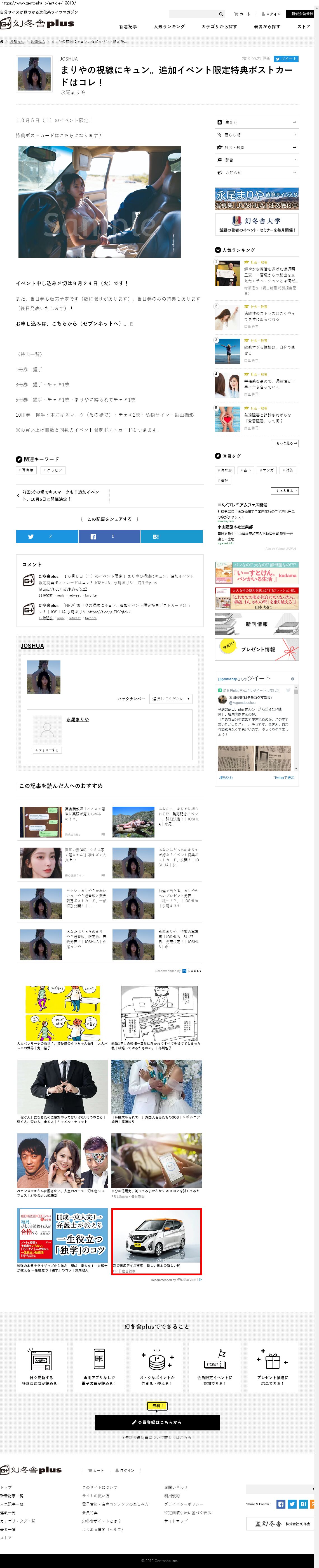Click the 対談 tag

tap(287, 470)
